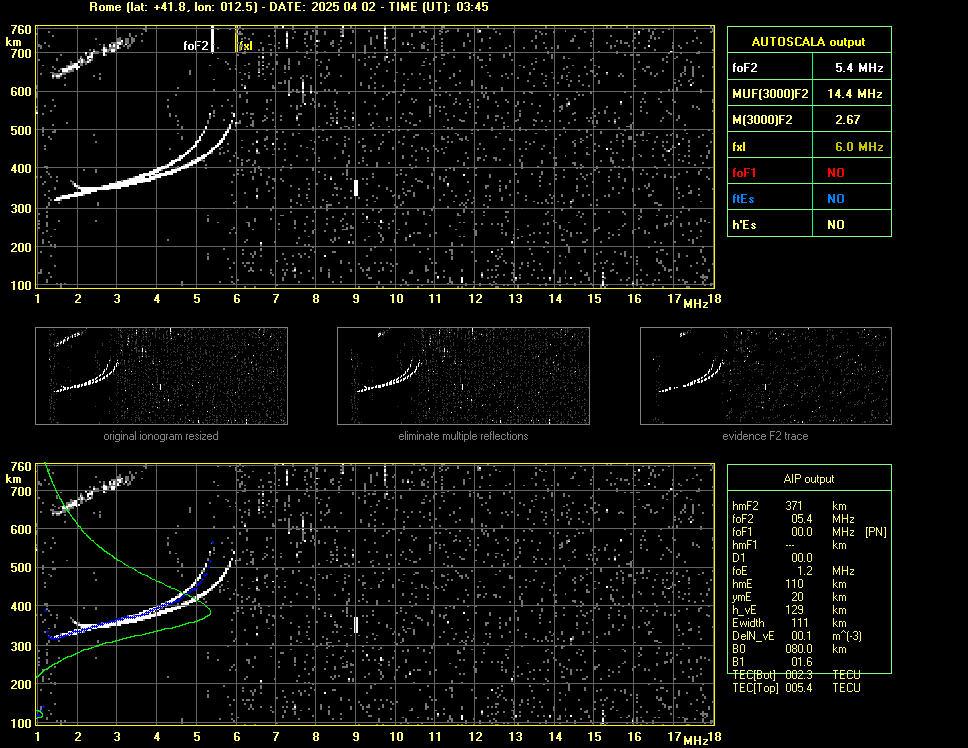Click the blue ftEs label
The width and height of the screenshot is (968, 748).
(x=743, y=199)
